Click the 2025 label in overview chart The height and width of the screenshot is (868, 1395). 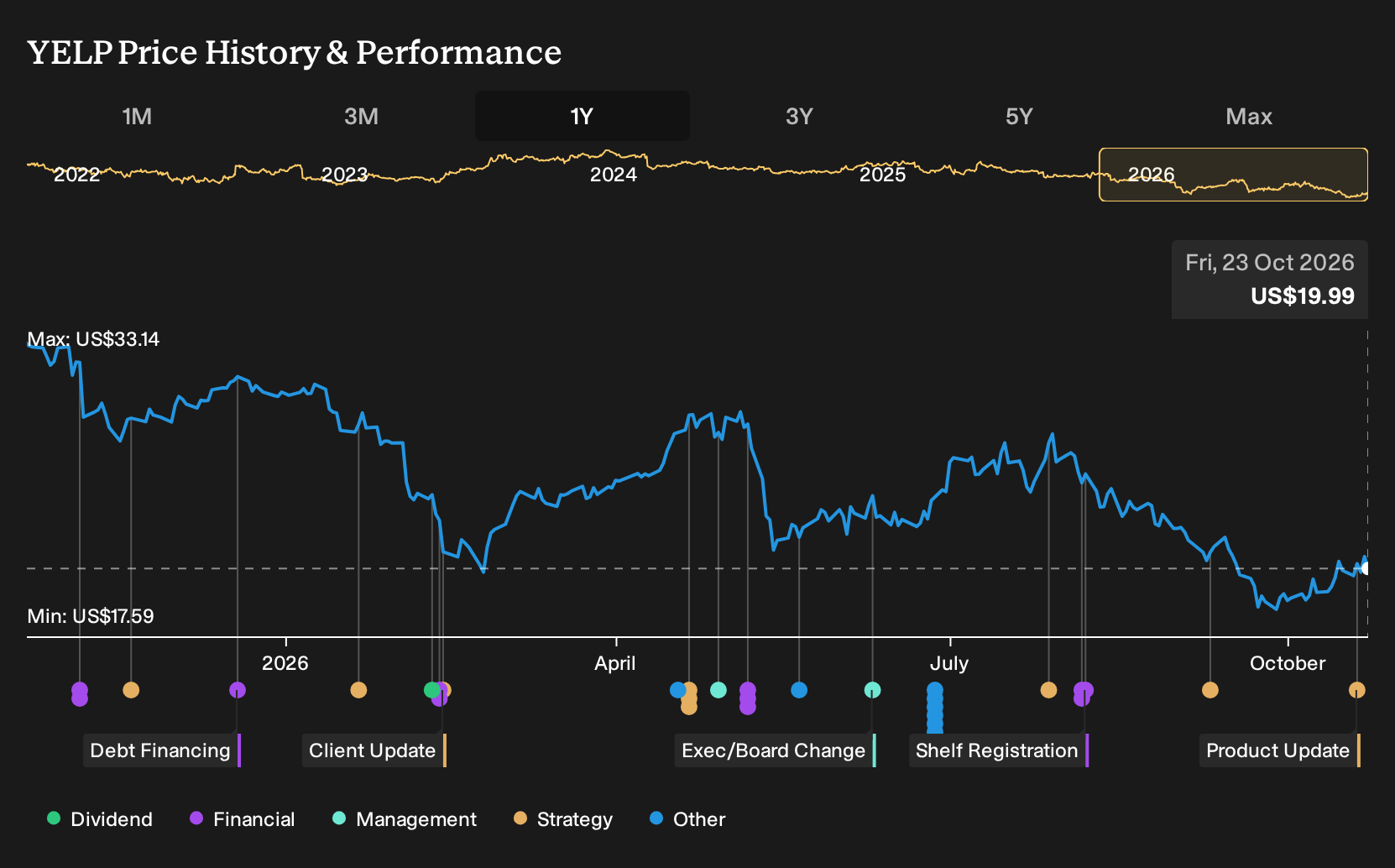[883, 175]
